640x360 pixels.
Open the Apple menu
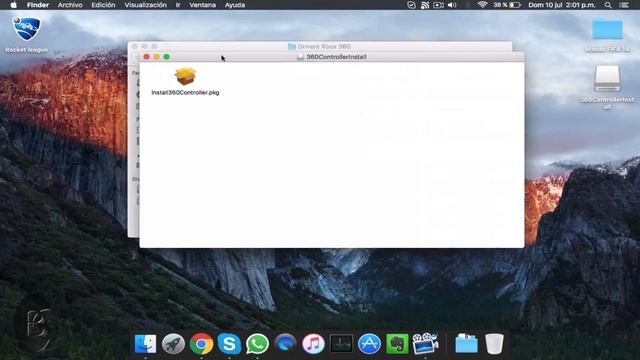(x=13, y=5)
